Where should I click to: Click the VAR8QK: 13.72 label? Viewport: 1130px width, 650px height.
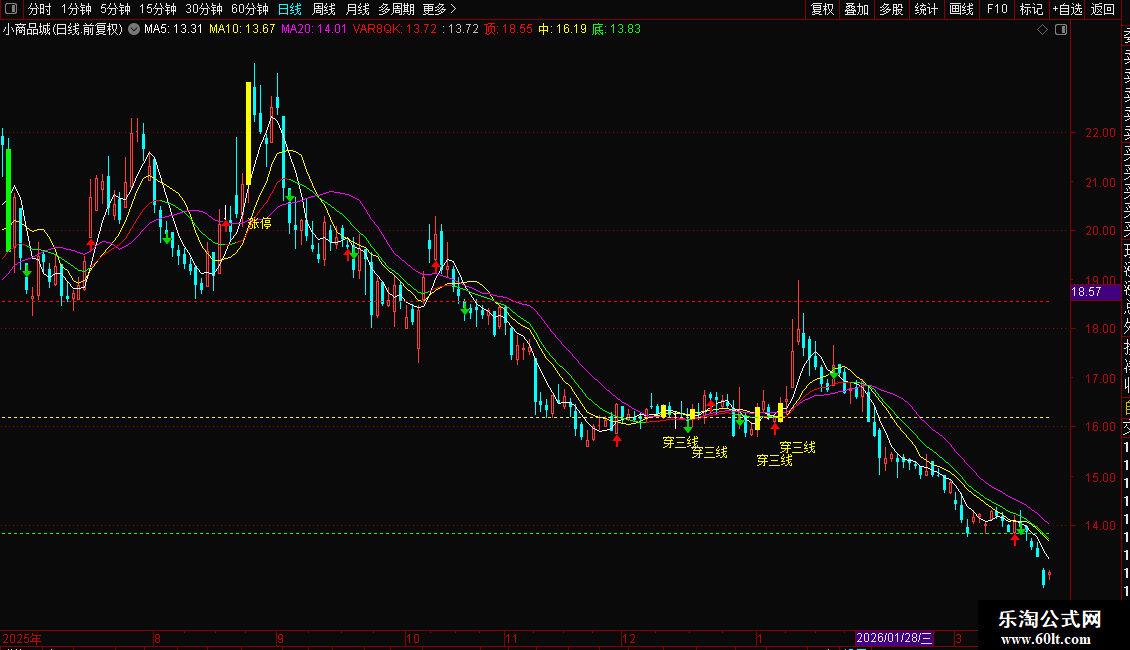pos(395,30)
